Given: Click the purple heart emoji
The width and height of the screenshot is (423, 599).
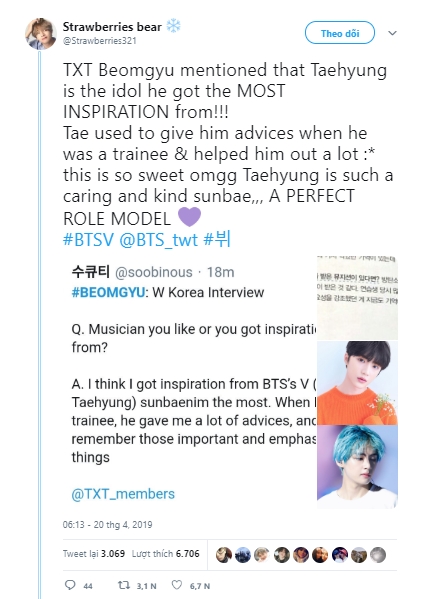Looking at the screenshot, I should tap(189, 217).
